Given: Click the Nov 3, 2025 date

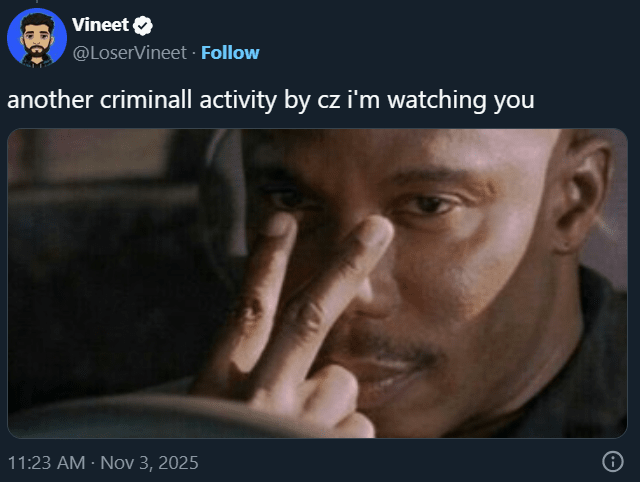Looking at the screenshot, I should pos(149,463).
